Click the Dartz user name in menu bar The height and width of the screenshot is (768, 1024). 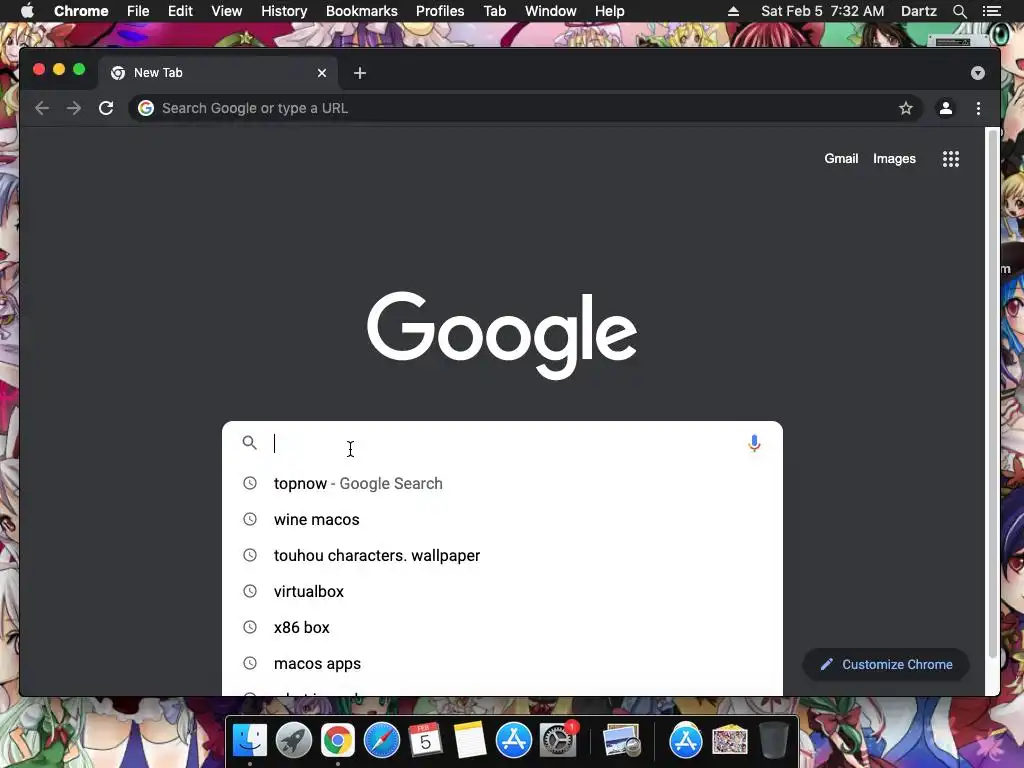pyautogui.click(x=919, y=11)
